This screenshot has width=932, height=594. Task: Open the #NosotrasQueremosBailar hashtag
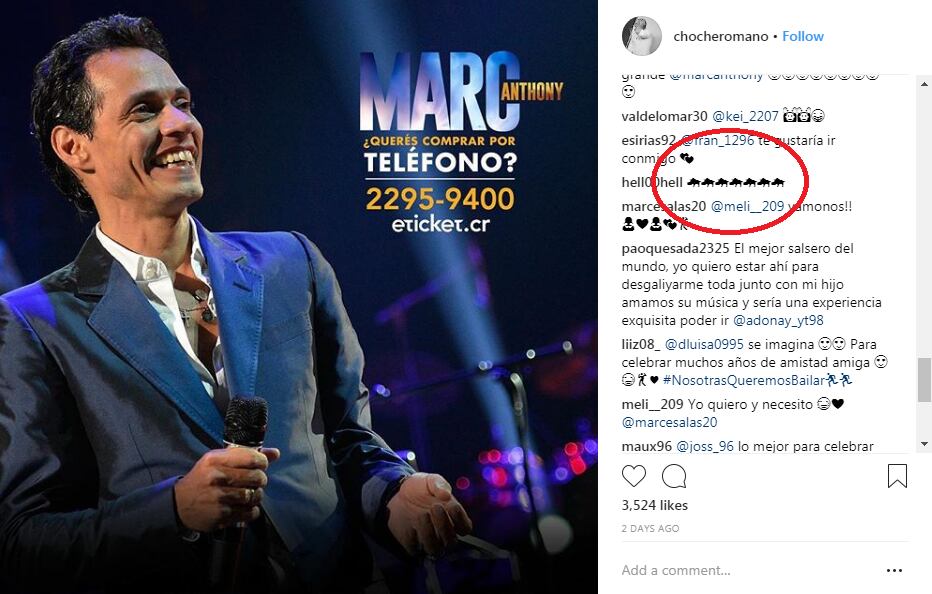coord(744,380)
